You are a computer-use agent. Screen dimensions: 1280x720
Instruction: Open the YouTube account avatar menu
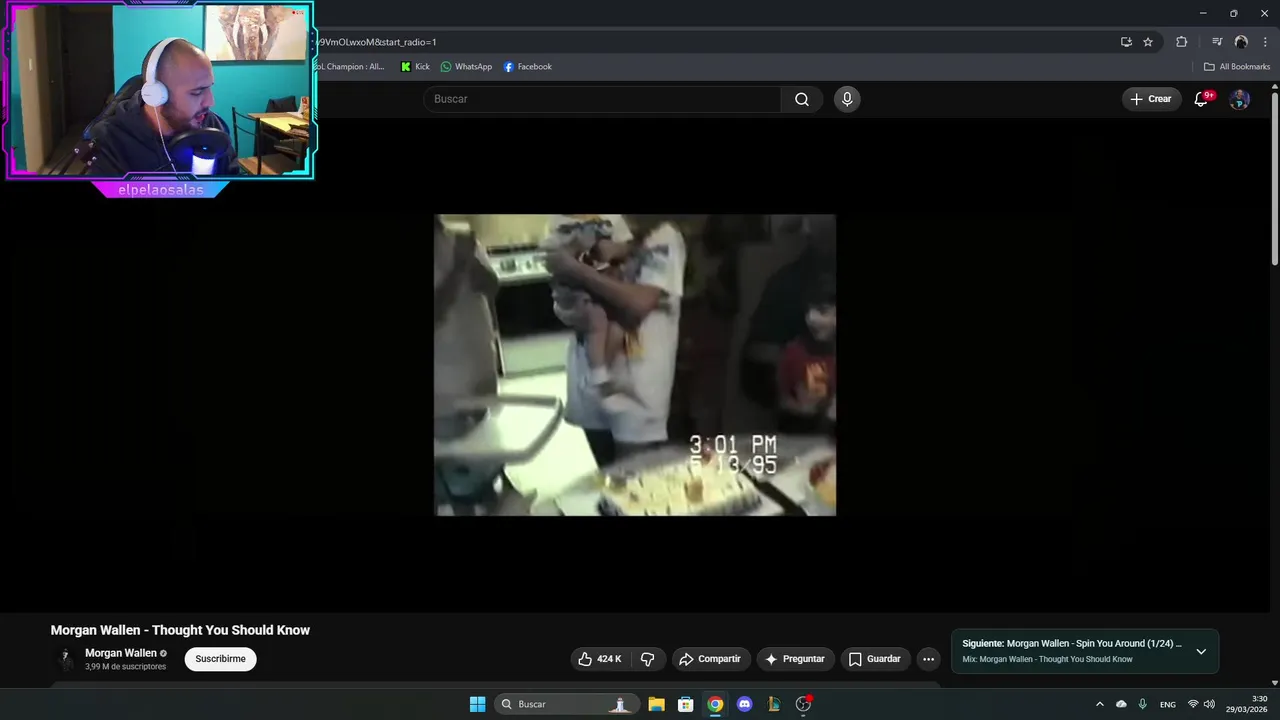coord(1239,99)
